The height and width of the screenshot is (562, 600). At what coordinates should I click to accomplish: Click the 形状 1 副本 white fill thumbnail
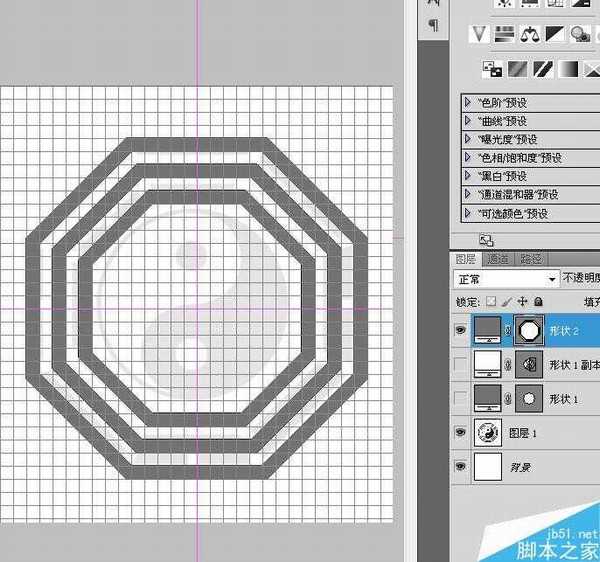(x=488, y=364)
